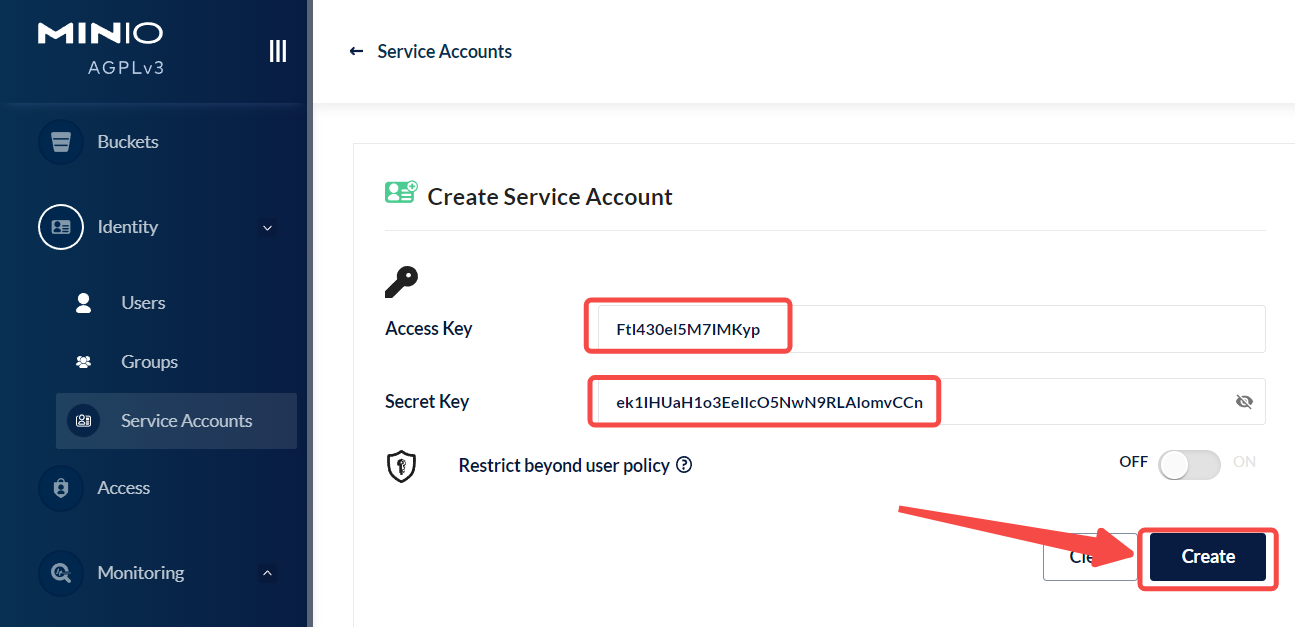This screenshot has height=627, width=1295.
Task: Show or hide the Secret Key value
Action: pyautogui.click(x=1244, y=402)
